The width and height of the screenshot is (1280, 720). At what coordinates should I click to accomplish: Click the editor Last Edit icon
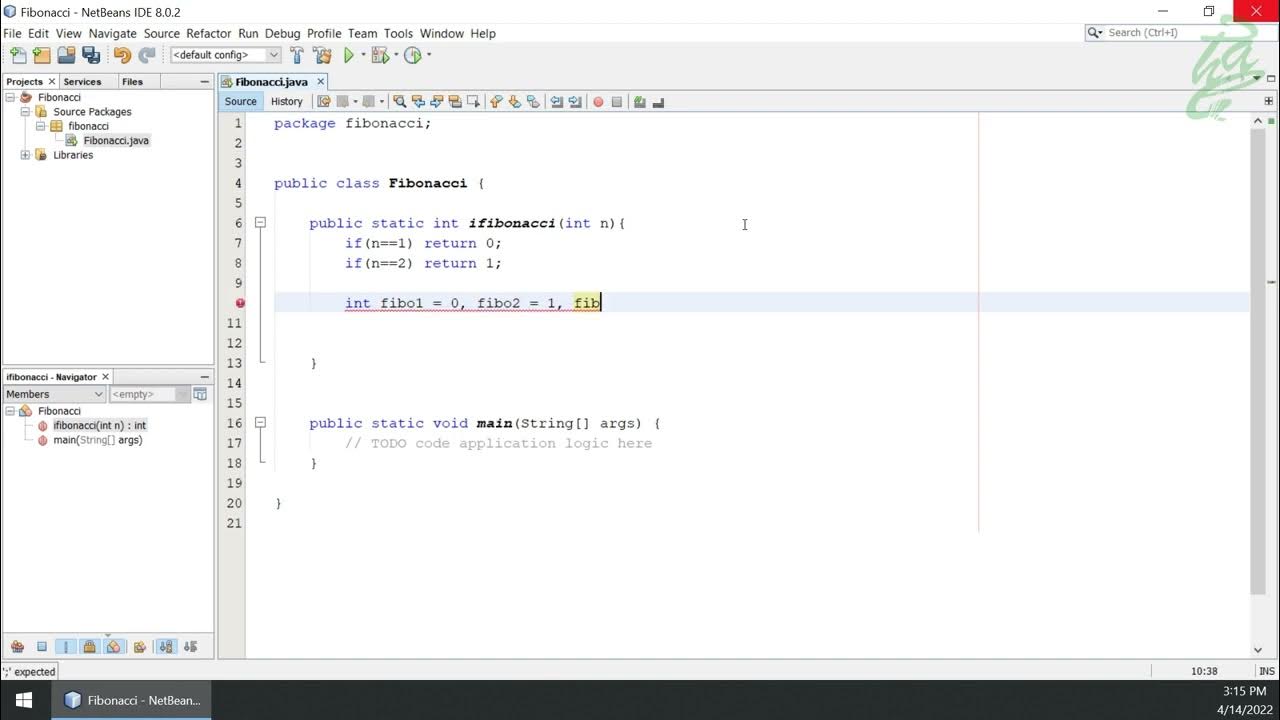pyautogui.click(x=324, y=101)
